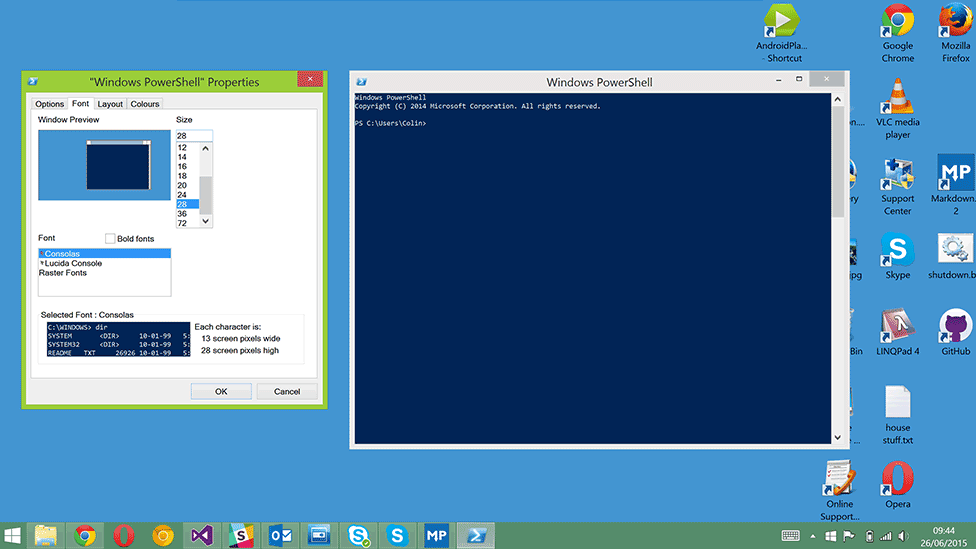Screen dimensions: 976x549
Task: Open the Markdown Pad 2 desktop icon
Action: [955, 186]
